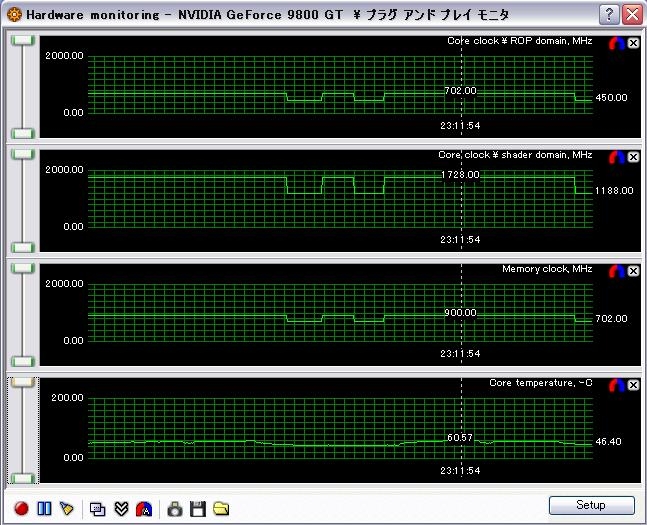Viewport: 647px width, 525px height.
Task: Click the RivaTuner gear icon in title bar
Action: point(14,15)
